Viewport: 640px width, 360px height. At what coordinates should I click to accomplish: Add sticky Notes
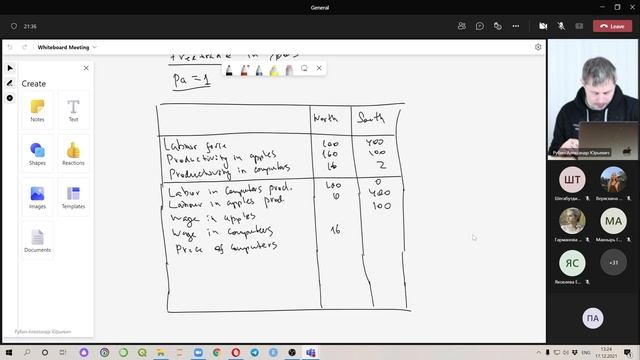click(37, 110)
